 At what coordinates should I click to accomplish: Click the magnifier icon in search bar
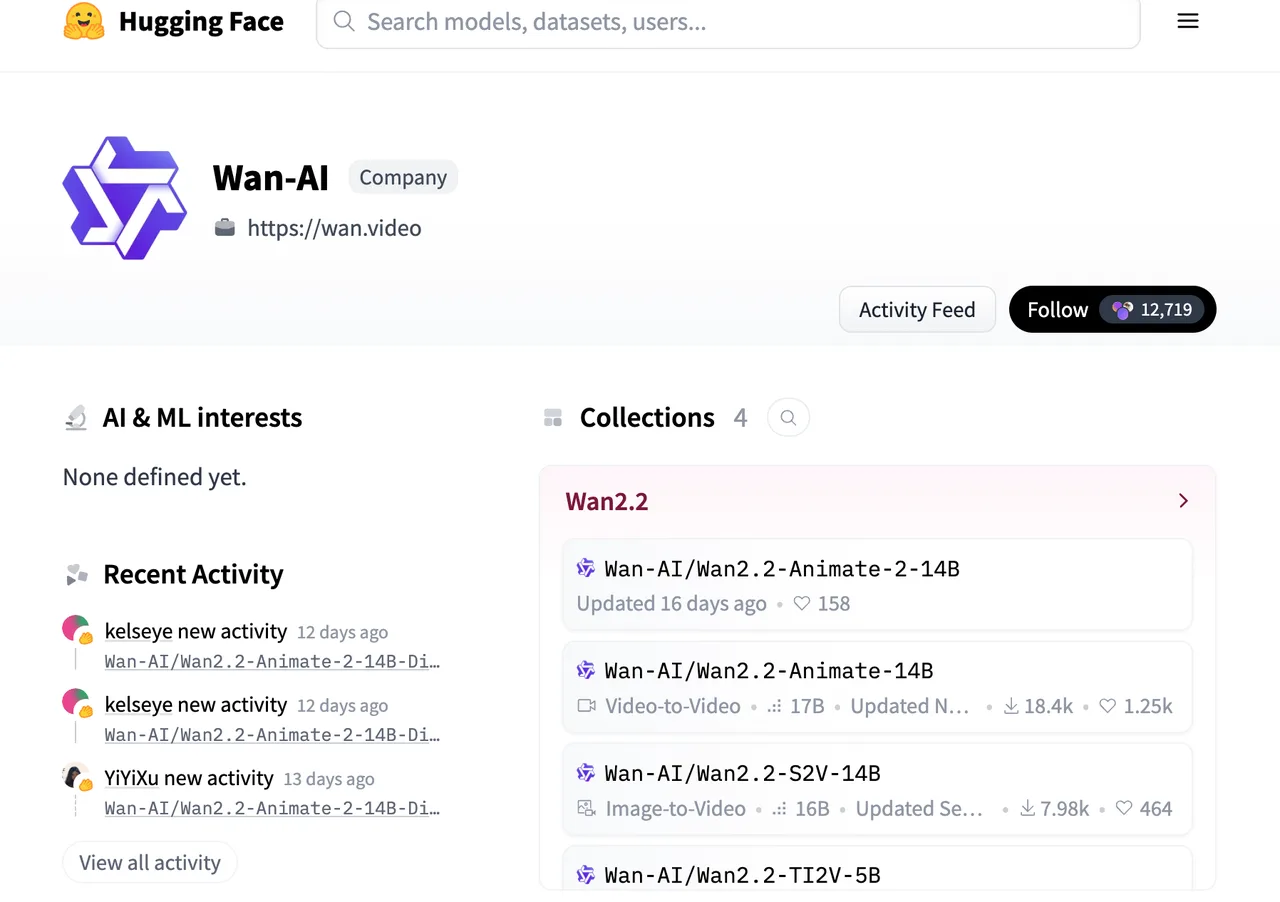click(344, 21)
